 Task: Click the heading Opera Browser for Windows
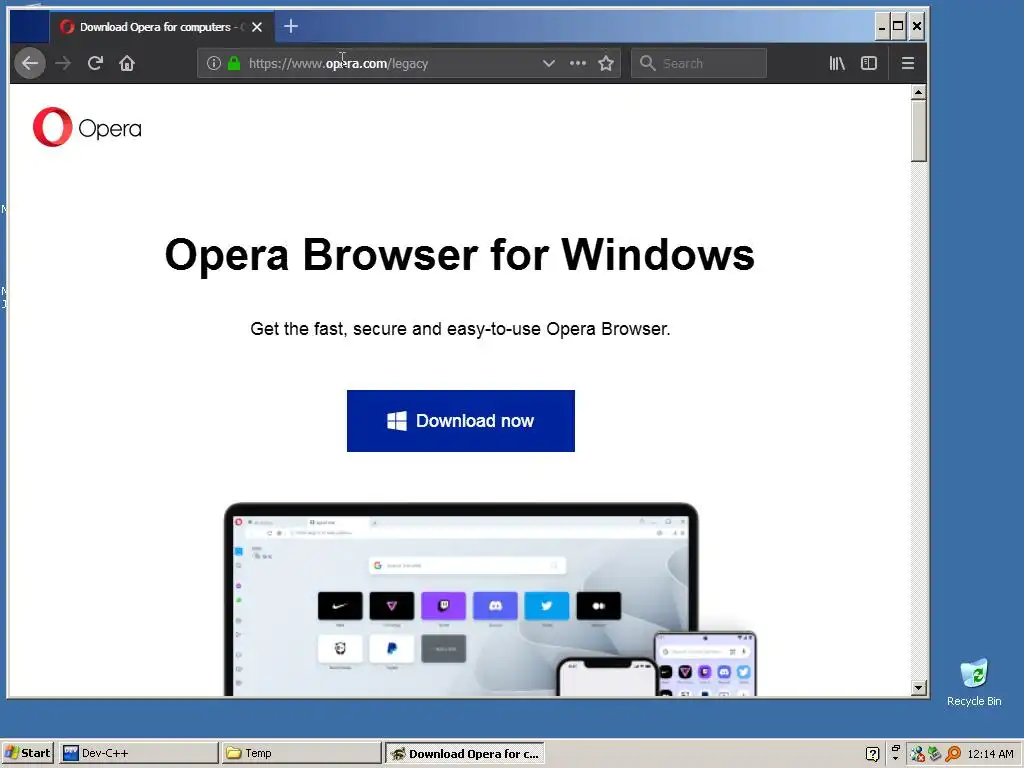click(x=460, y=254)
